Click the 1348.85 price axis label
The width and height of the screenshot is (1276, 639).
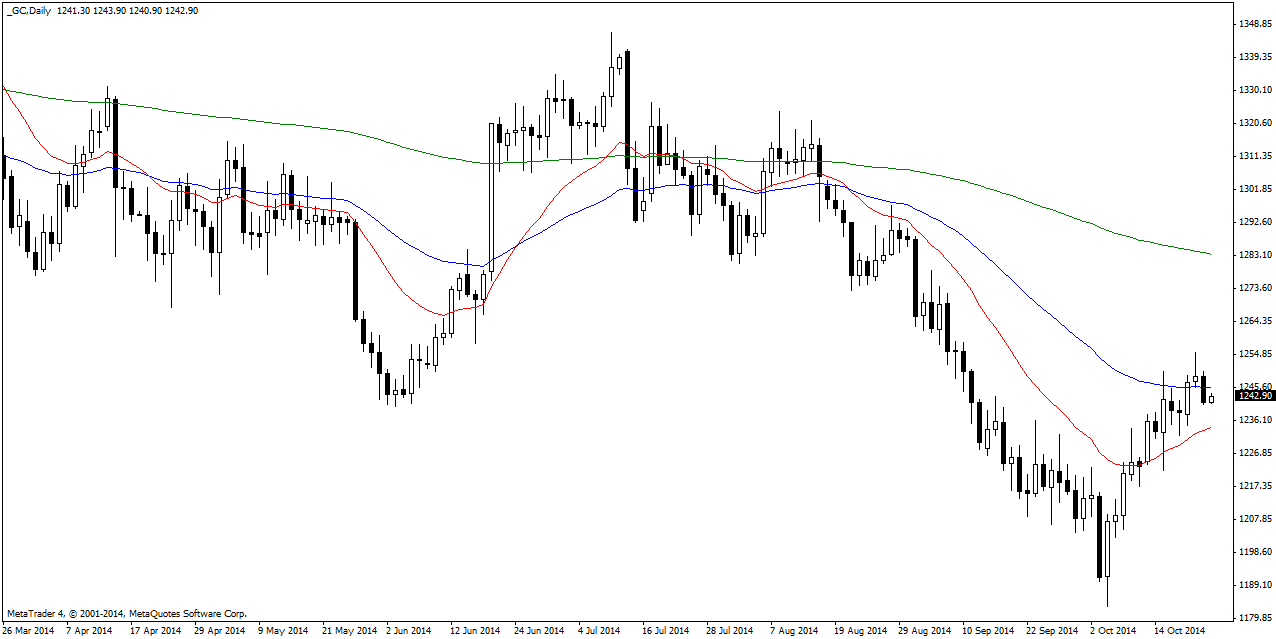tap(1254, 24)
